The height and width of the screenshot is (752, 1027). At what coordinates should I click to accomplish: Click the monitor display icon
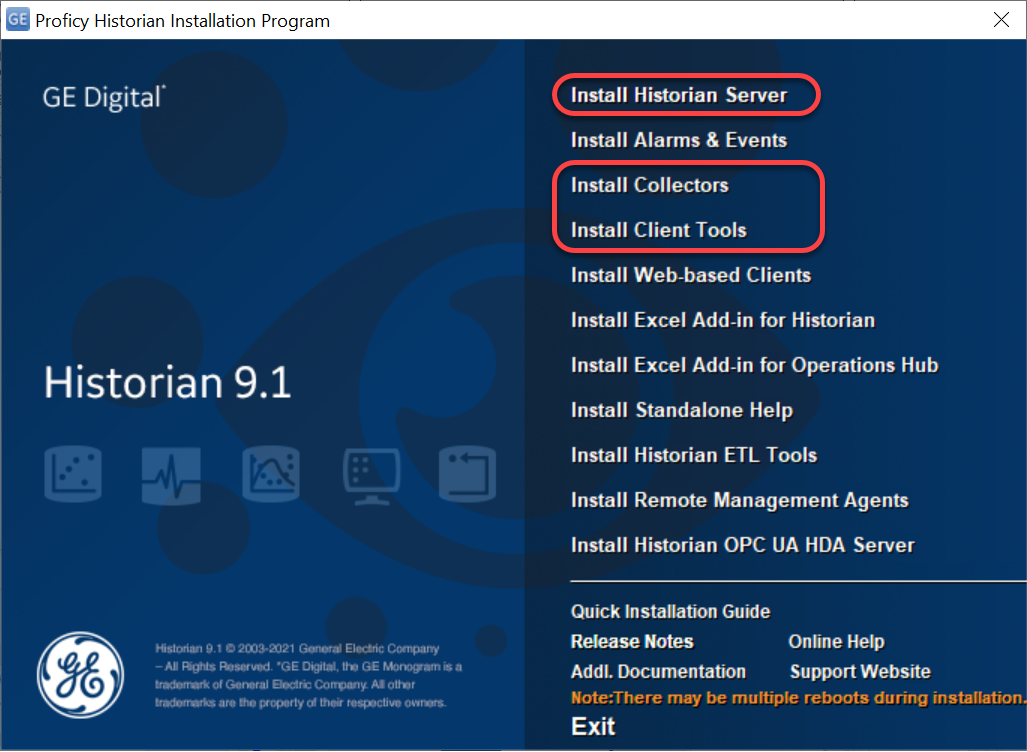click(x=371, y=476)
